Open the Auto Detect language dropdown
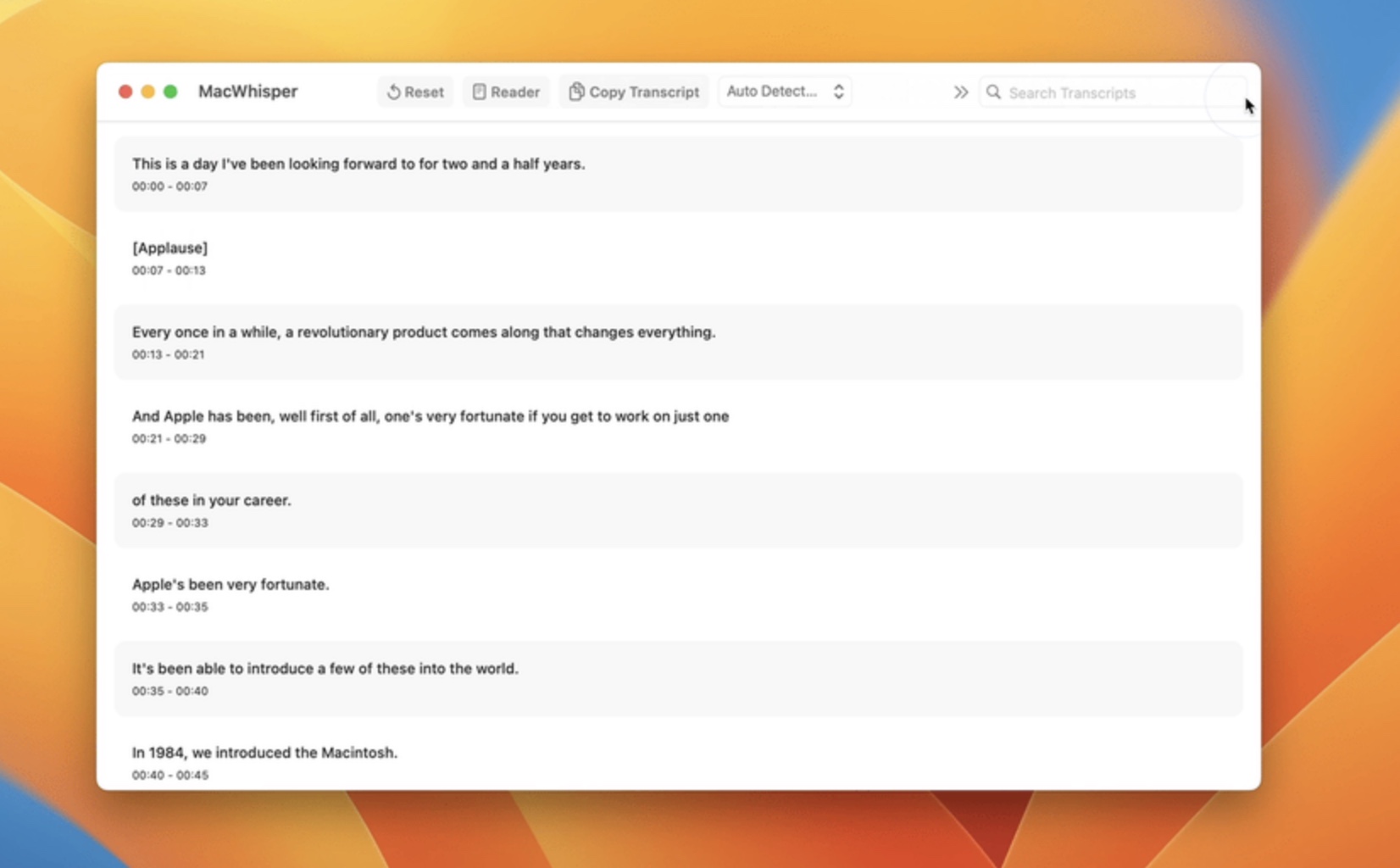 click(785, 91)
